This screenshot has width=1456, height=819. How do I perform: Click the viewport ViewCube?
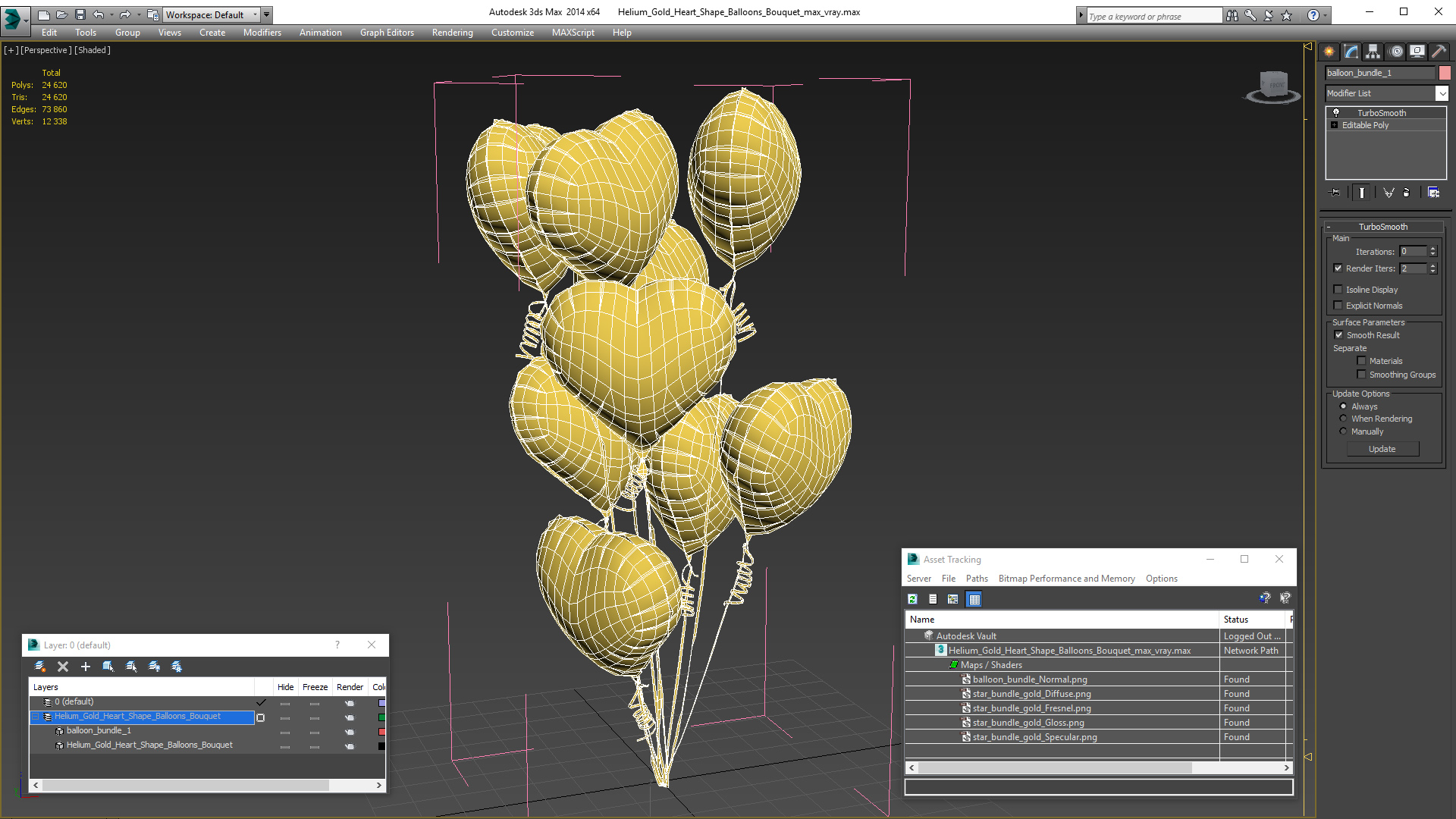click(1273, 86)
